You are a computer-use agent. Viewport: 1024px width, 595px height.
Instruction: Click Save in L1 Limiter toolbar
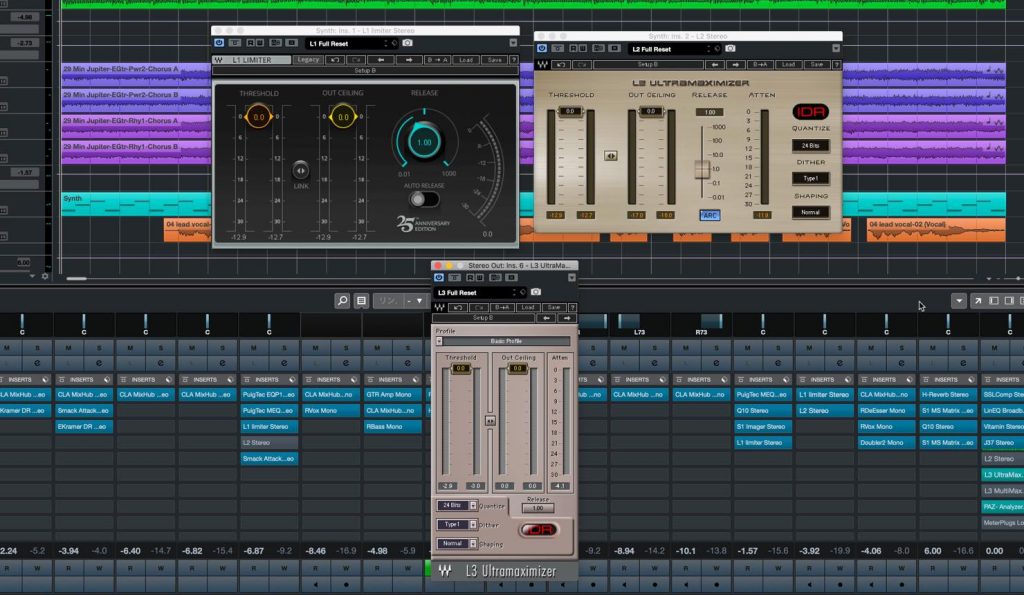494,60
